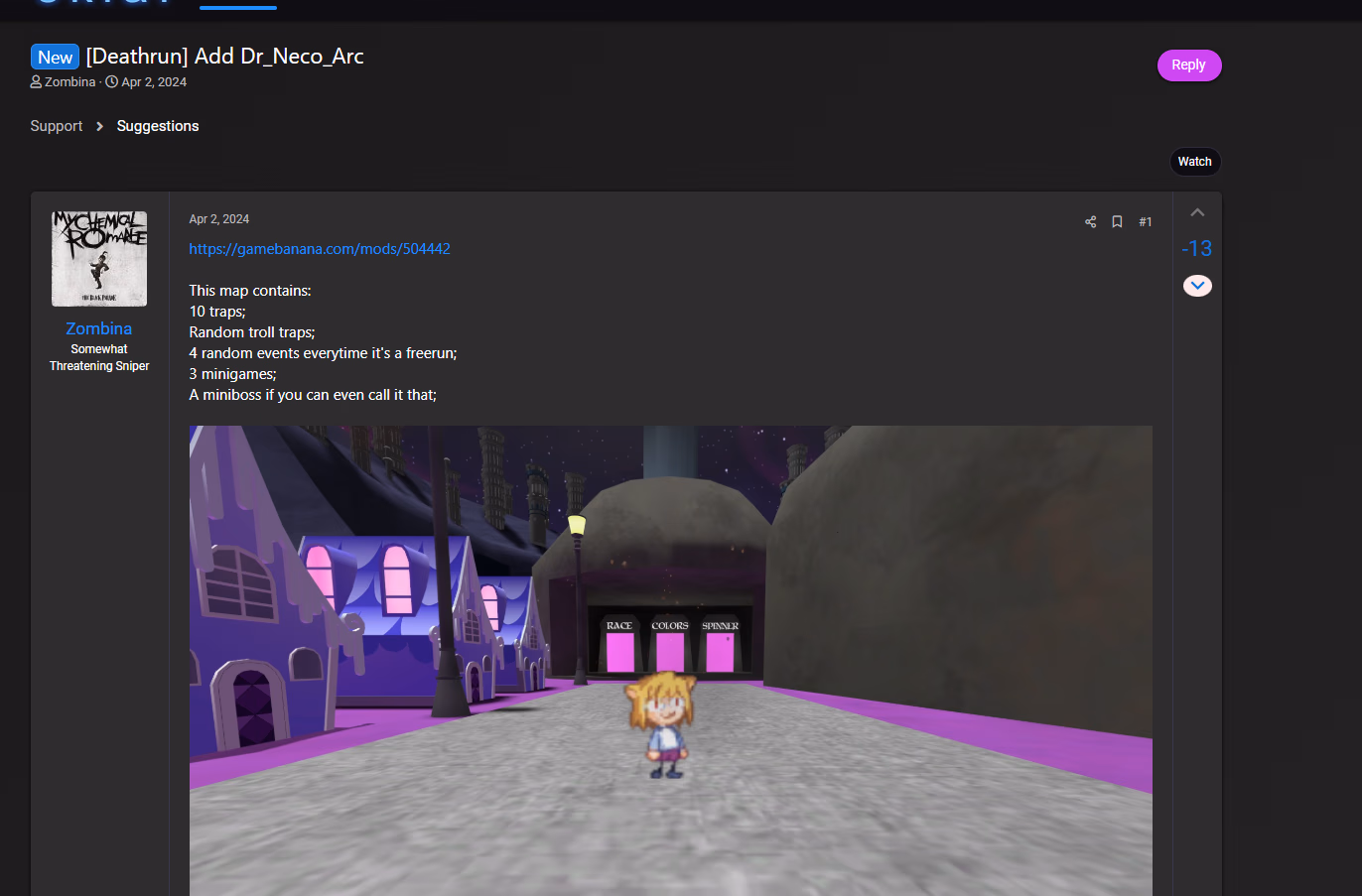
Task: Open the Suggestions breadcrumb
Action: [158, 126]
